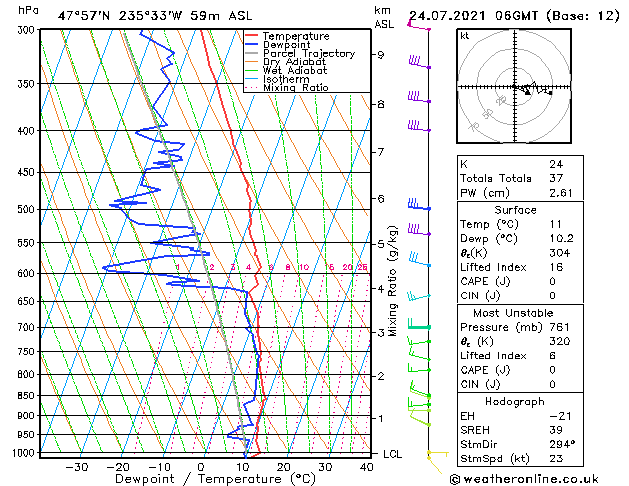Image resolution: width=629 pixels, height=486 pixels.
Task: Select the Parcel Trajectory legend label
Action: click(309, 53)
